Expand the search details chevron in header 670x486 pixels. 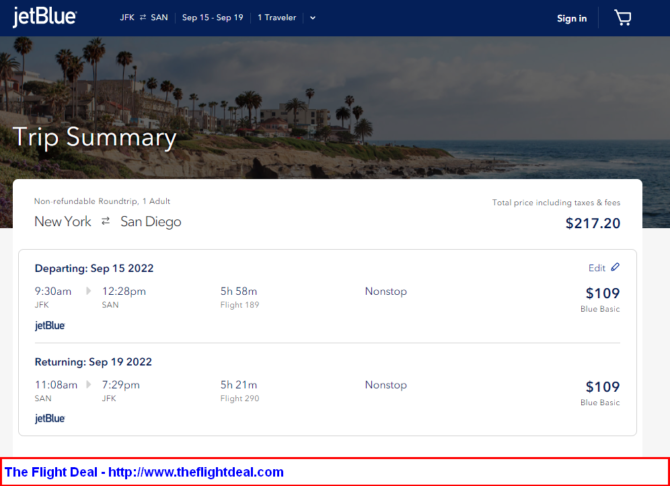[x=313, y=18]
